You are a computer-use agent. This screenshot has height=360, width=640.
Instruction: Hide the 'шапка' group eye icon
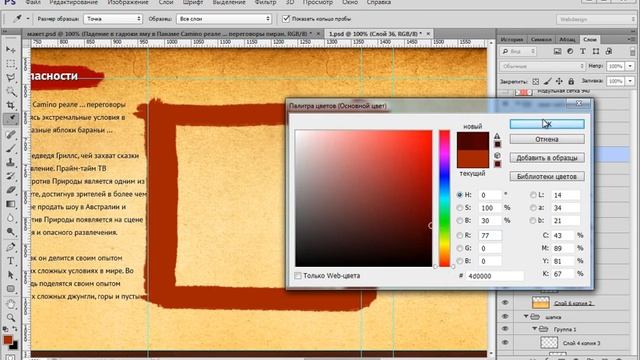click(505, 316)
